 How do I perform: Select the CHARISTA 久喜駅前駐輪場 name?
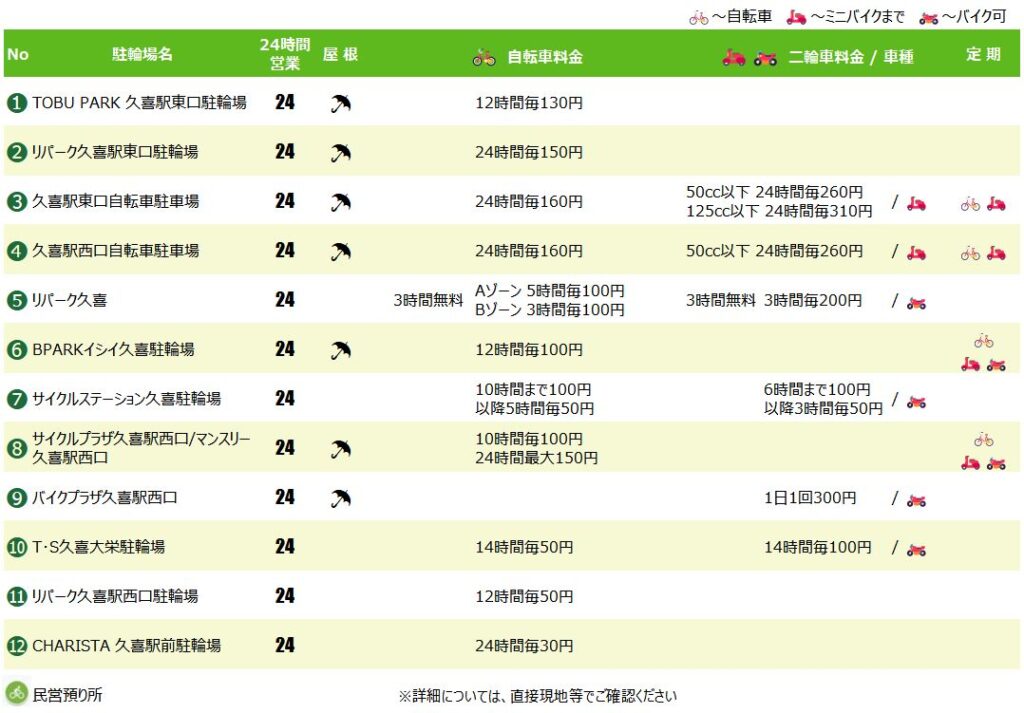pyautogui.click(x=126, y=646)
